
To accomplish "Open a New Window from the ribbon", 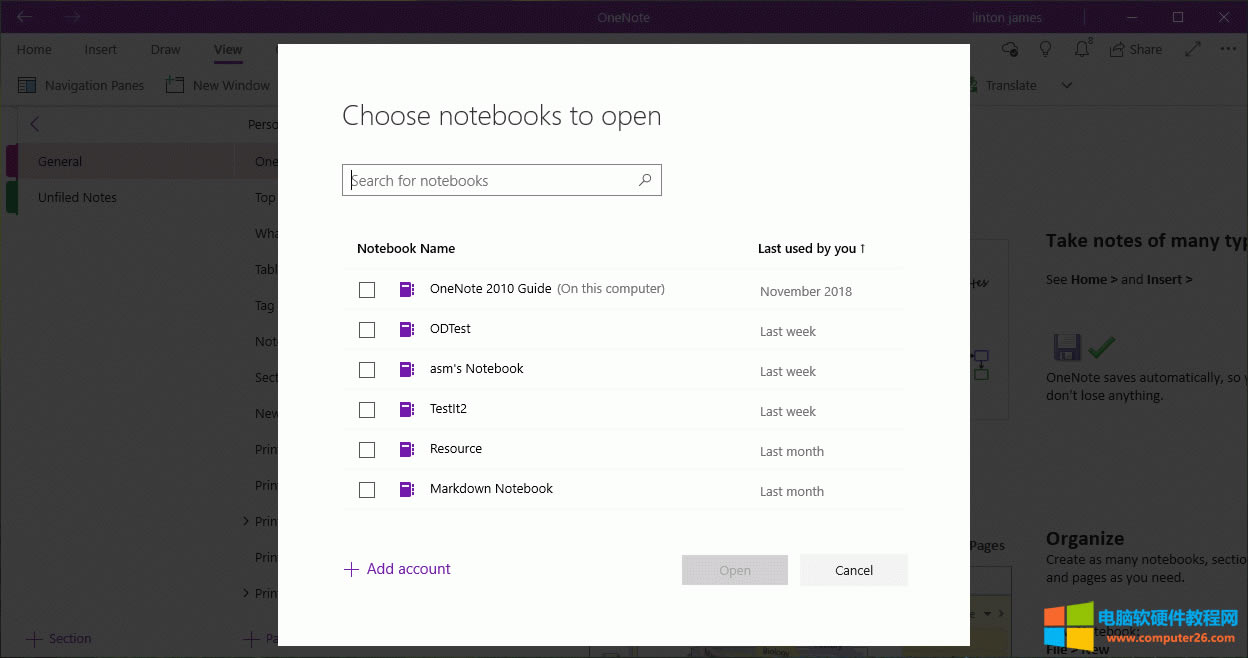I will (218, 85).
